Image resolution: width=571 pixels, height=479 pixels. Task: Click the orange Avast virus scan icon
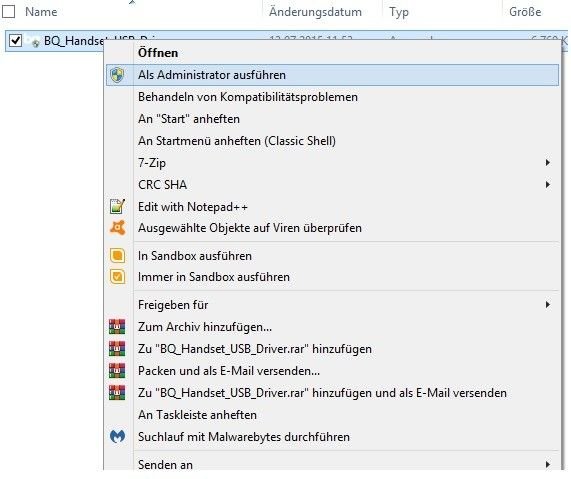[117, 228]
